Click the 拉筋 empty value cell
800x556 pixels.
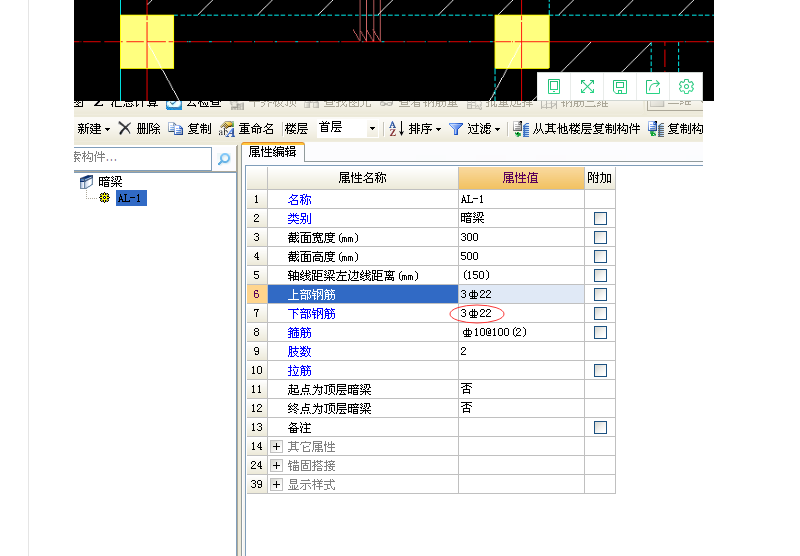(x=521, y=370)
